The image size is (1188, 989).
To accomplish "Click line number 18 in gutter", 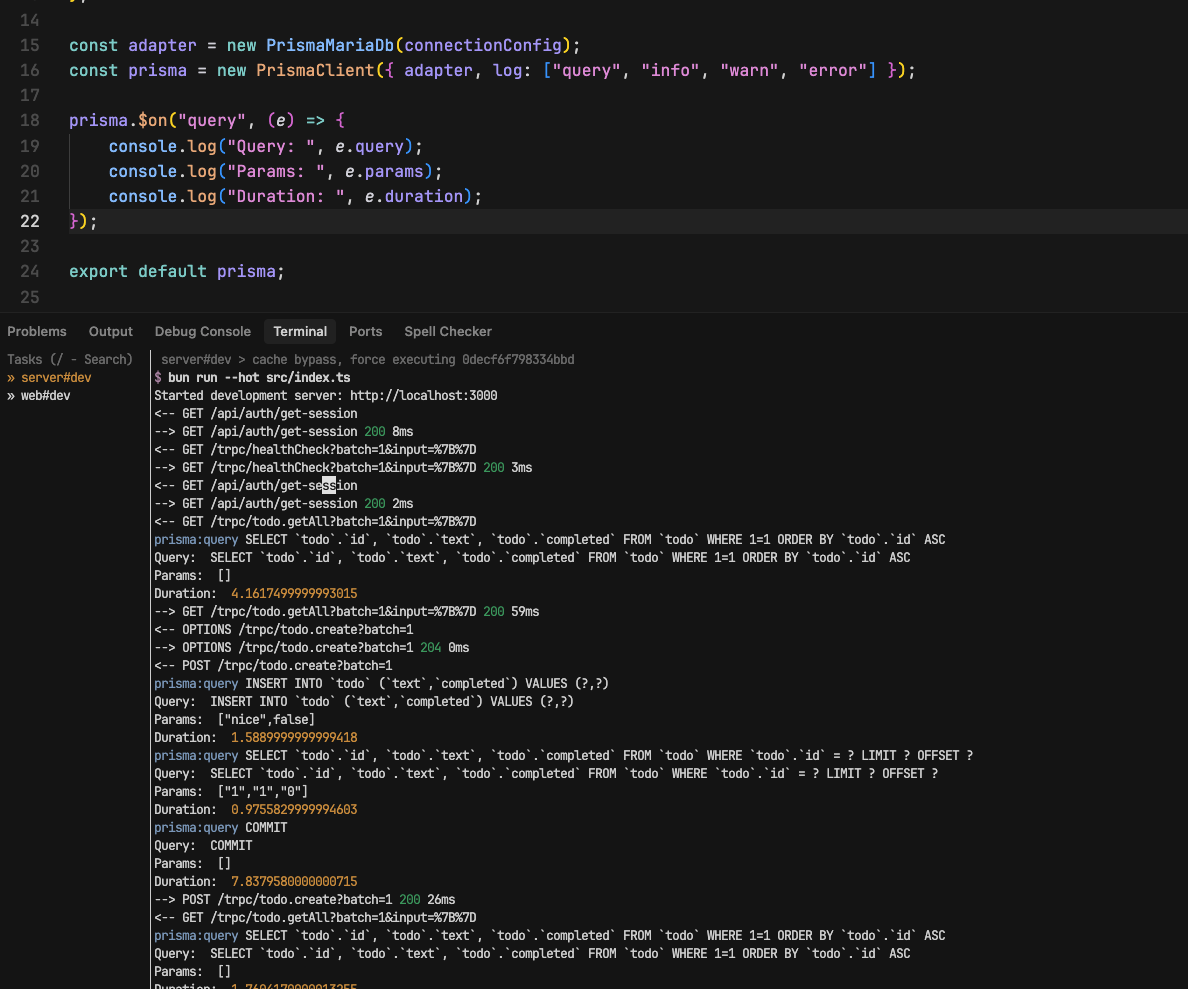I will [x=29, y=120].
